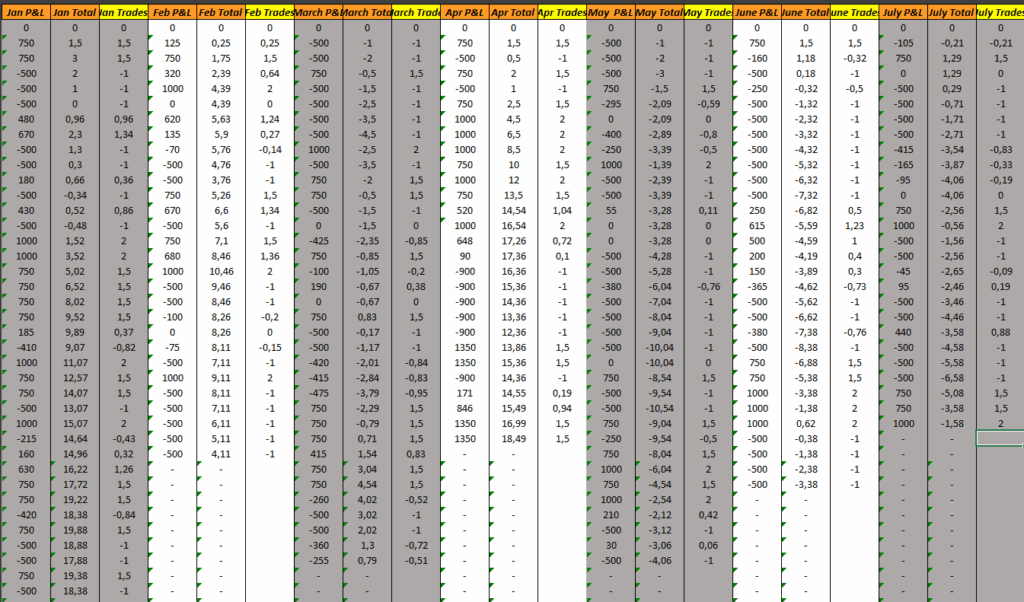Click June Total value -7,38
Viewport: 1024px width, 602px height.
[x=806, y=332]
